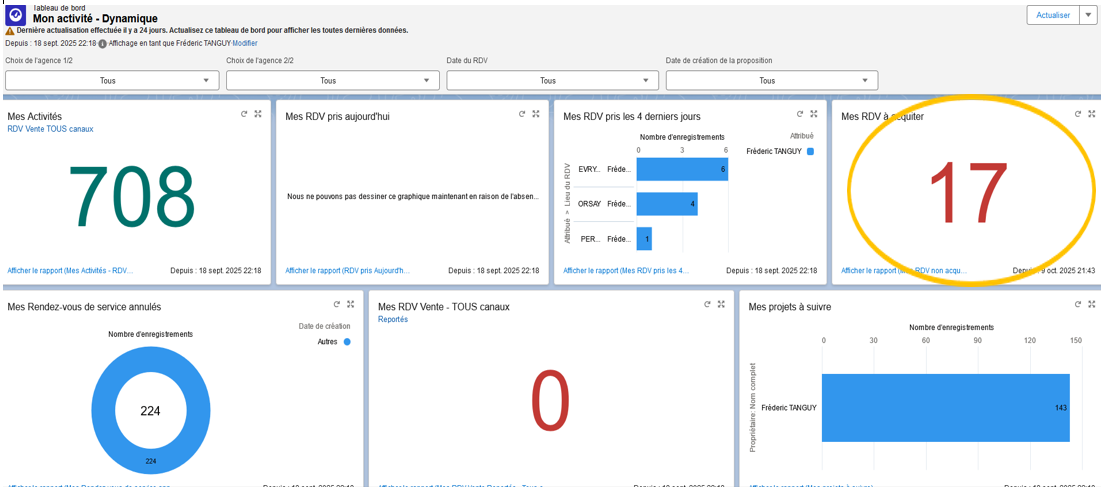1104x496 pixels.
Task: Click the dashboard icon beside Mon activité title
Action: coord(16,15)
